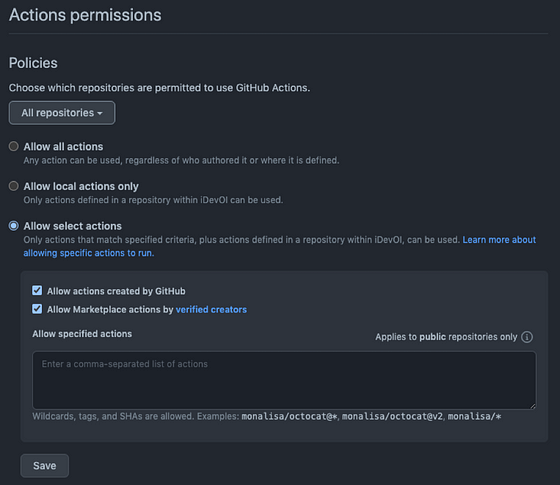Screen dimensions: 560x485
Task: Select the Allow all actions radio button
Action: click(x=14, y=146)
